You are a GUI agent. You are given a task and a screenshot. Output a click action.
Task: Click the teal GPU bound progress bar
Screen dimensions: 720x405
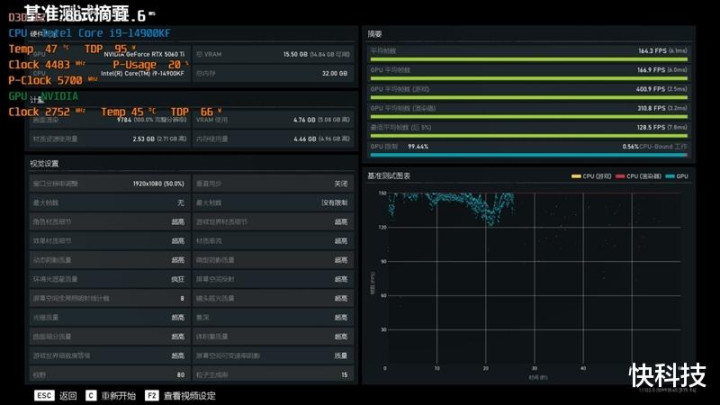[x=529, y=155]
